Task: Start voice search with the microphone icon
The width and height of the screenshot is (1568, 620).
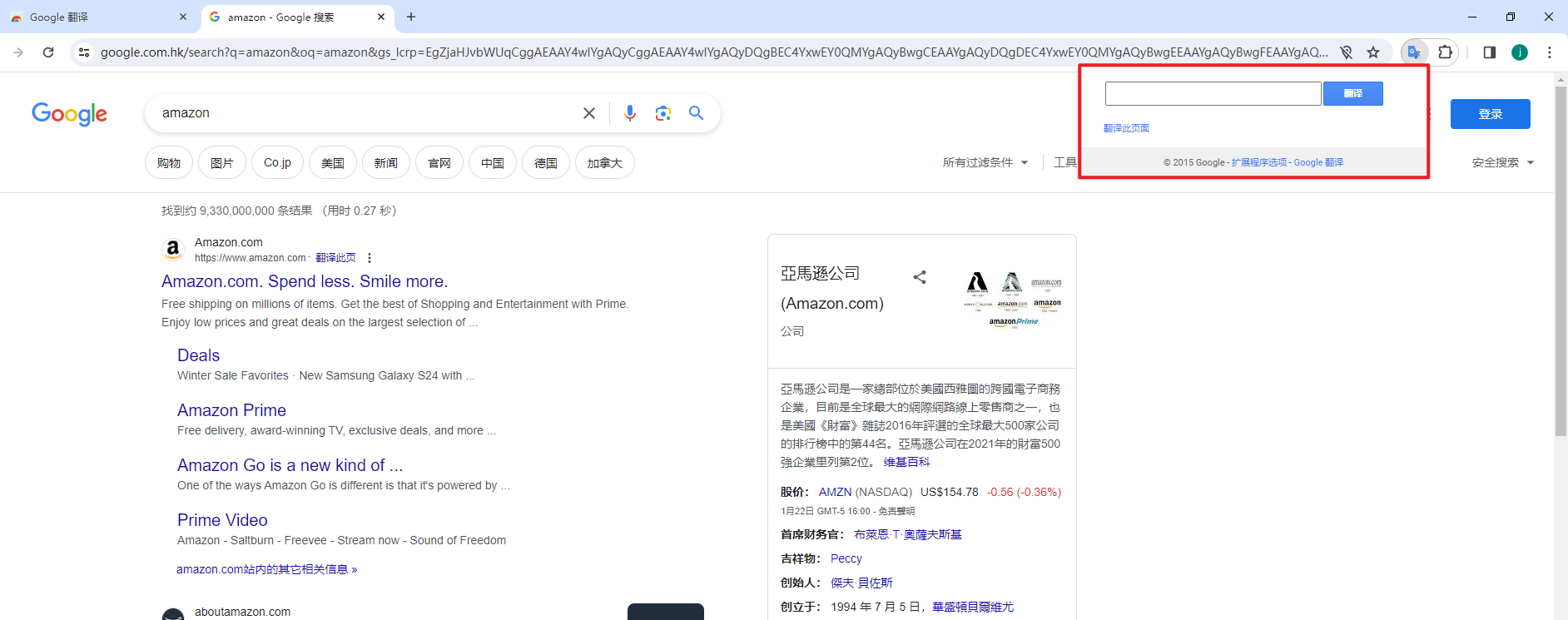Action: click(630, 113)
